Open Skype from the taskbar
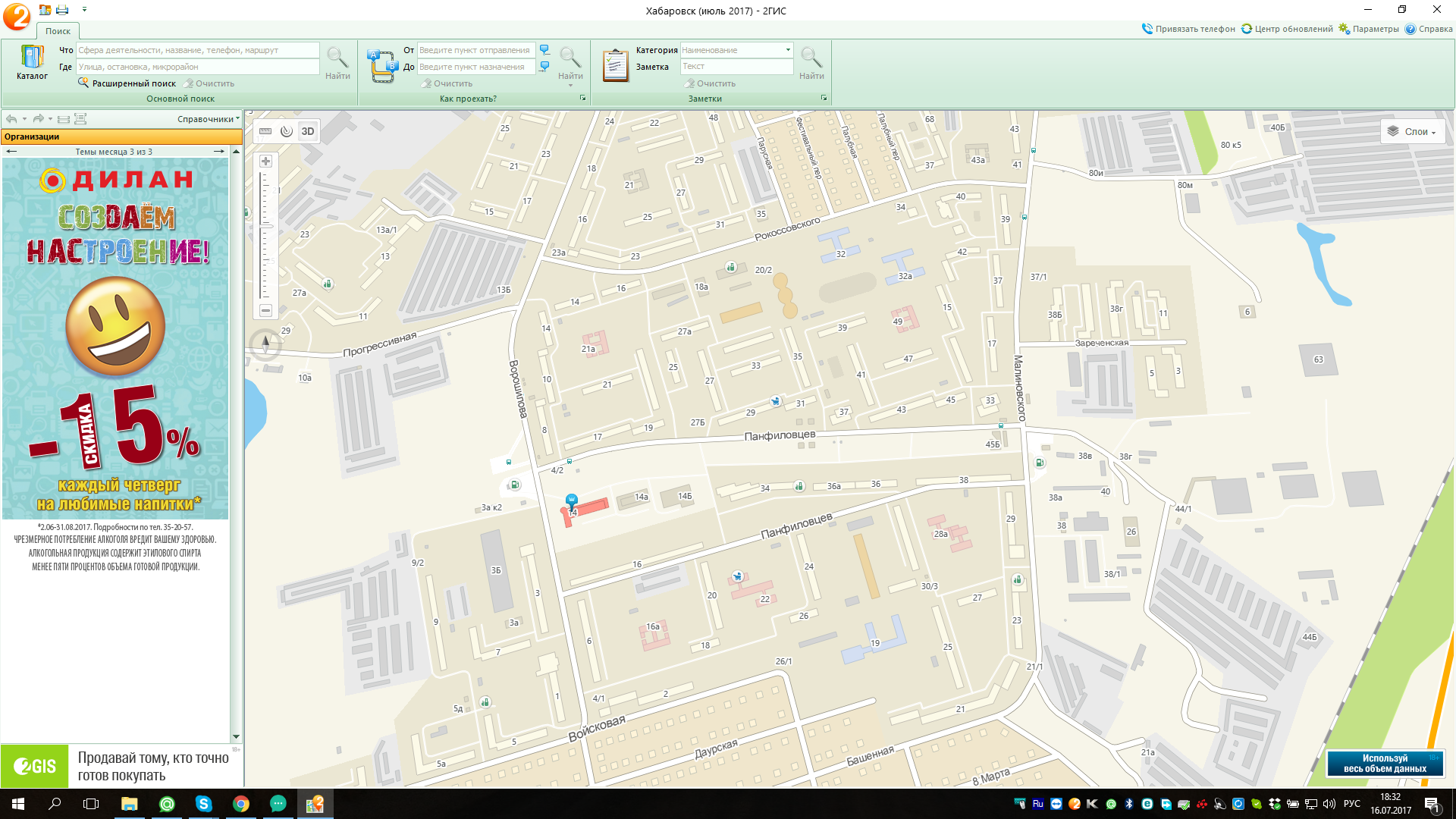 tap(204, 804)
